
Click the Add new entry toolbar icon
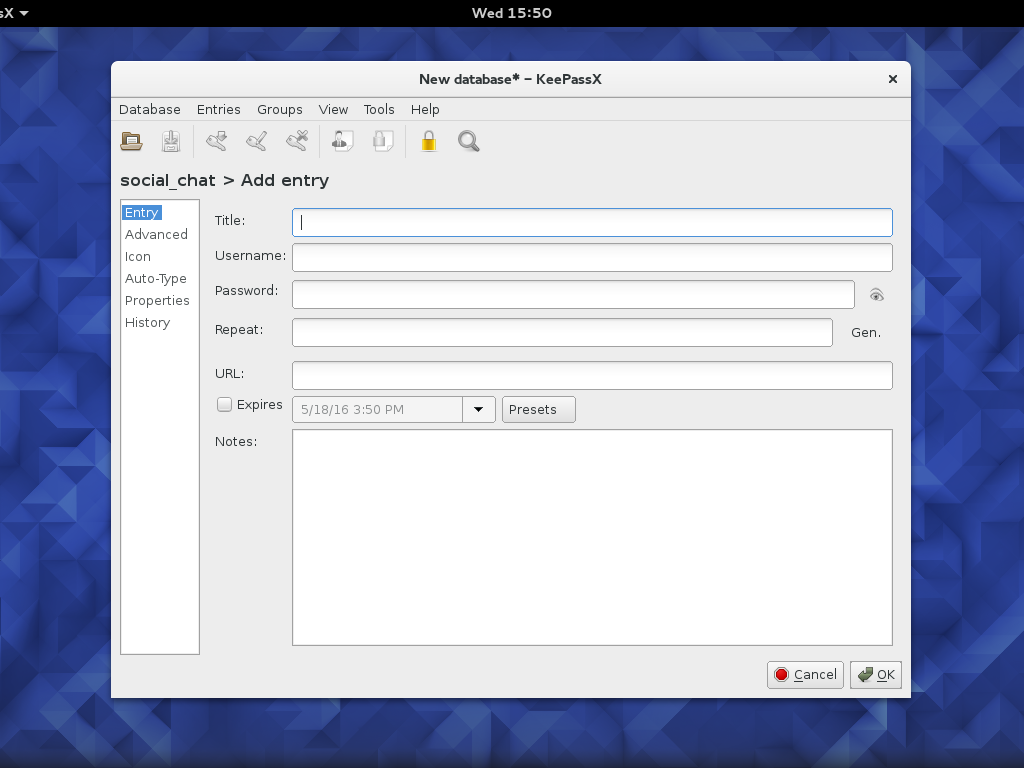click(216, 141)
